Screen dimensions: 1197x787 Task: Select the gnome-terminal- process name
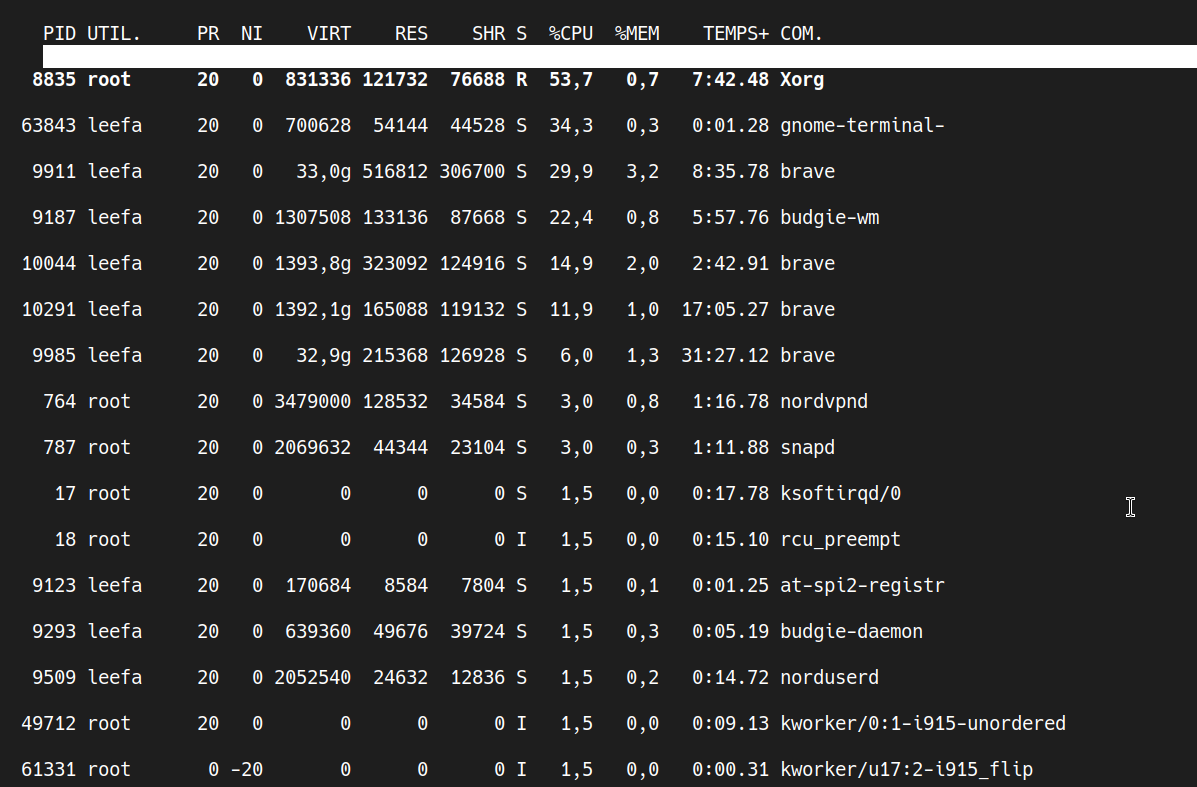[x=862, y=126]
